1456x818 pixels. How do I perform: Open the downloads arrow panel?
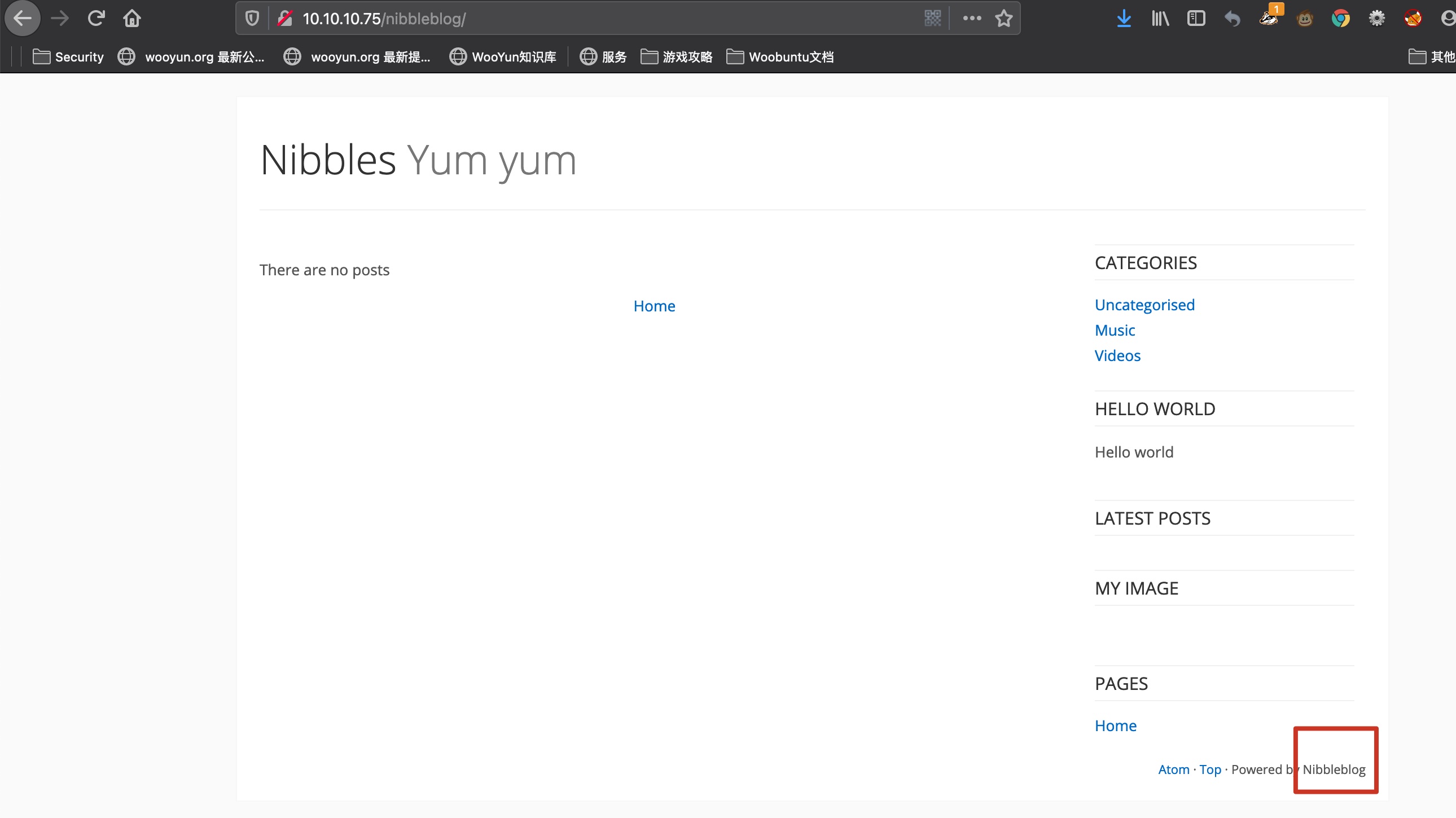pos(1124,19)
